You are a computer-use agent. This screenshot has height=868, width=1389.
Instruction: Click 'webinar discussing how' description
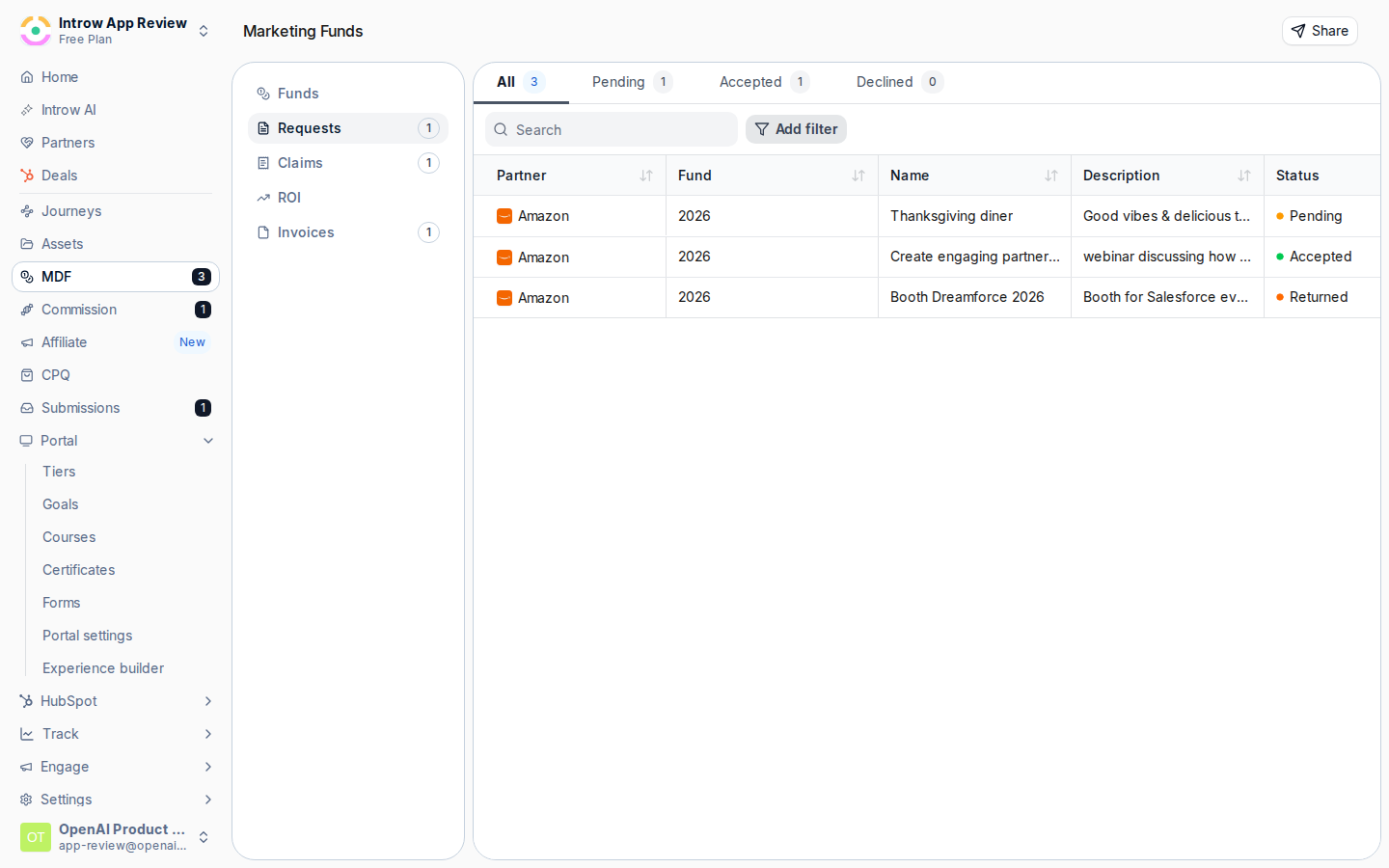1167,257
